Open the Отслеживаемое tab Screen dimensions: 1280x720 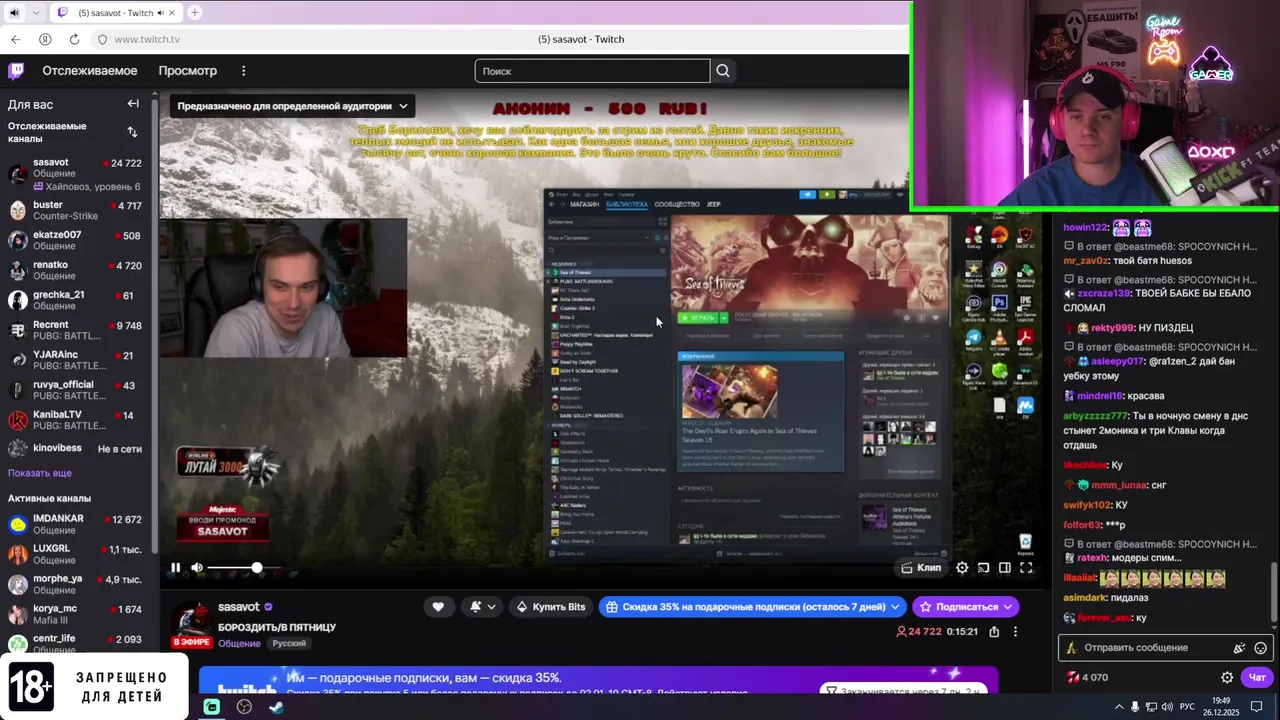click(90, 71)
